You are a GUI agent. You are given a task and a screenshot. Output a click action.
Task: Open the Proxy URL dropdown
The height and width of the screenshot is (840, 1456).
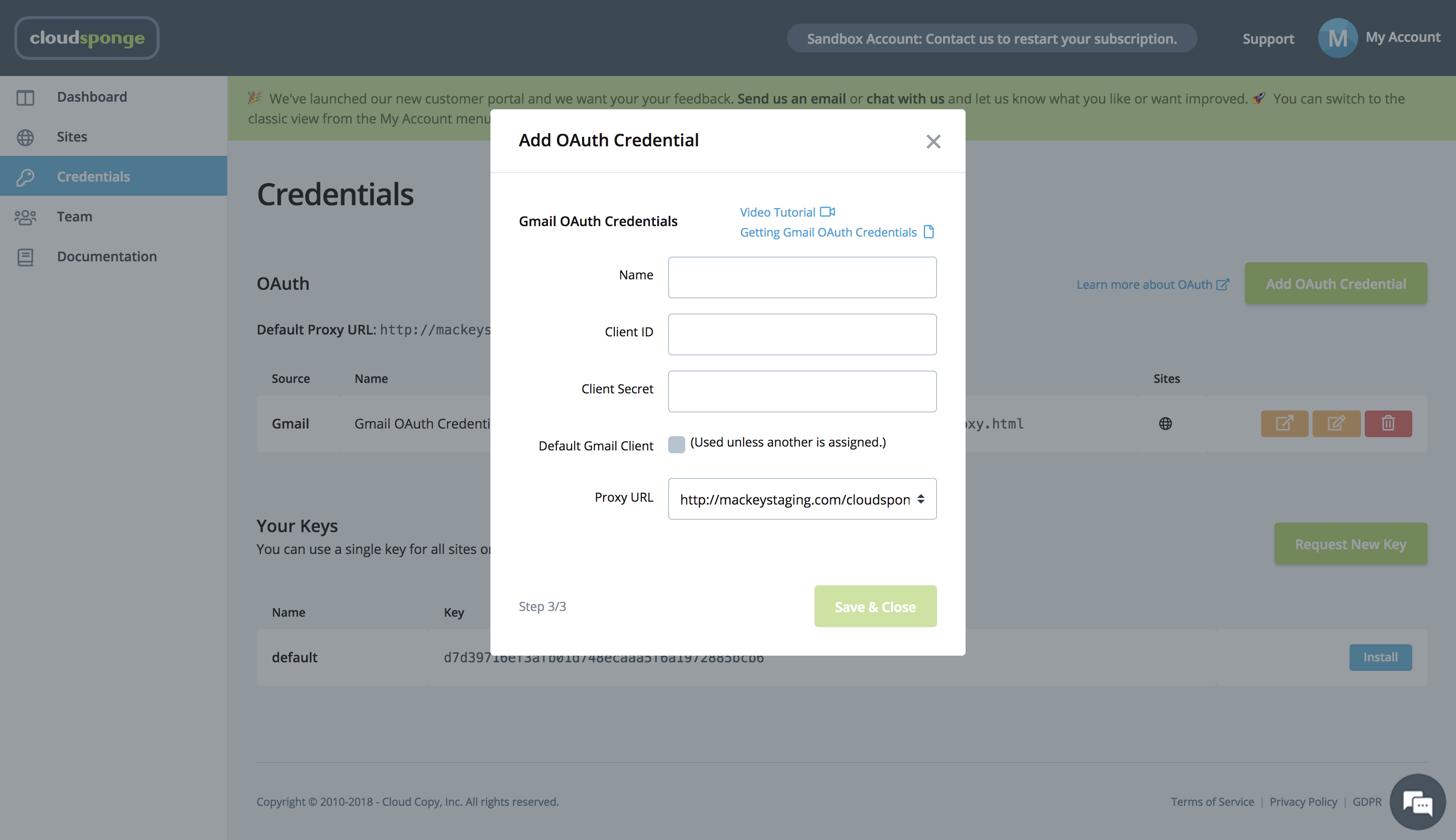[802, 499]
